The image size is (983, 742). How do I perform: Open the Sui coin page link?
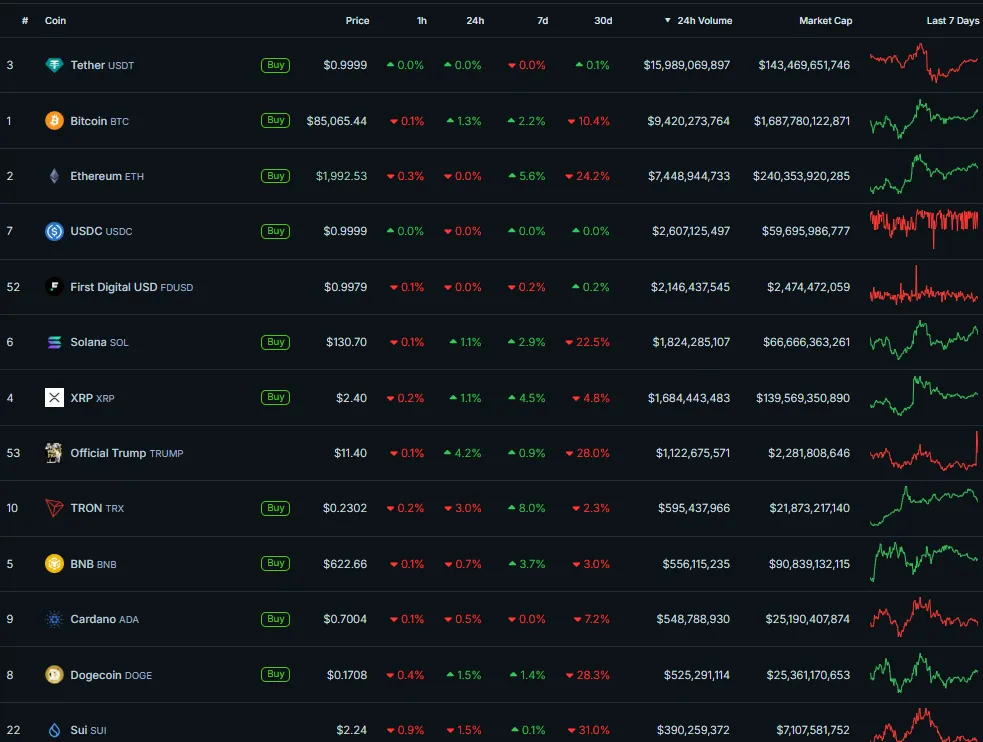(x=88, y=730)
